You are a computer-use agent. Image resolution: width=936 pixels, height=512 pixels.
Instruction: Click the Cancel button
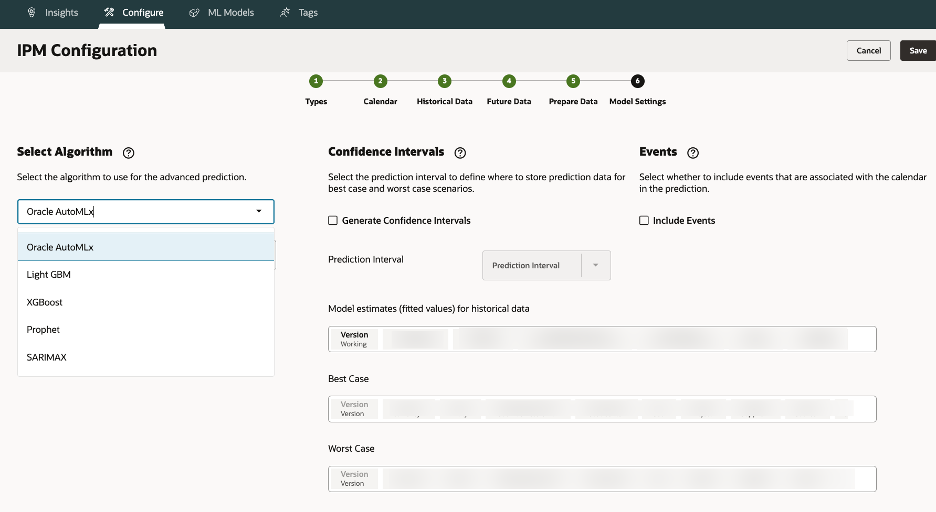[x=868, y=51]
